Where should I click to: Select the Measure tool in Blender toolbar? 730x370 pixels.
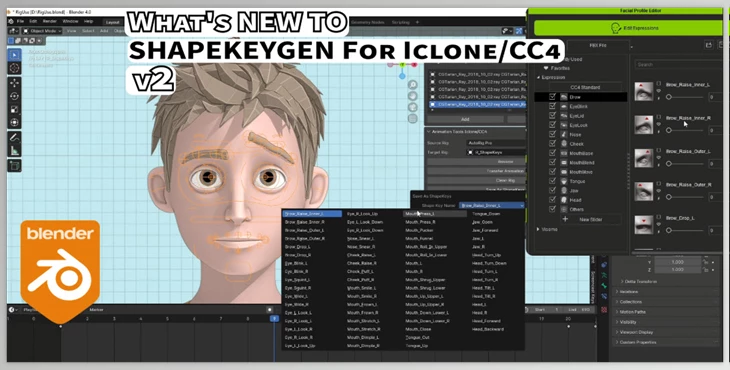coord(14,150)
